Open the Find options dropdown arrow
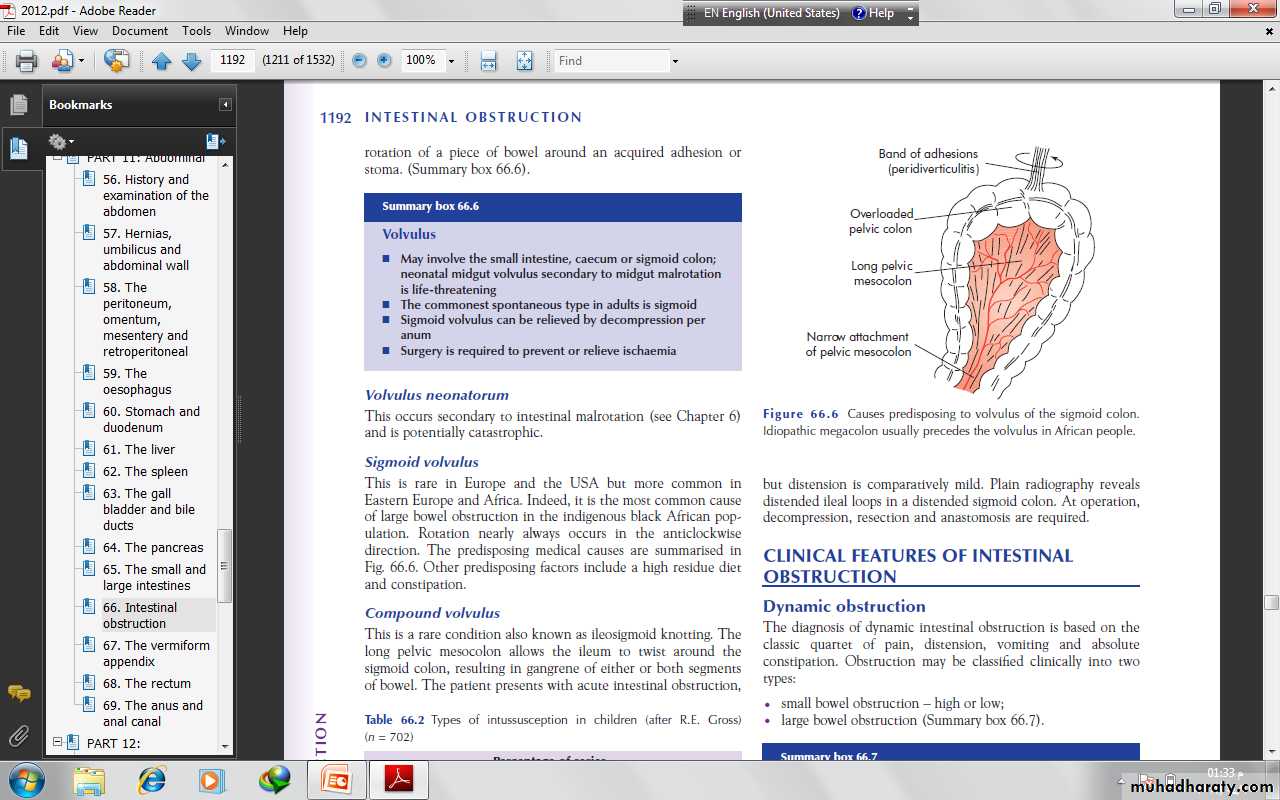This screenshot has height=800, width=1280. point(675,61)
